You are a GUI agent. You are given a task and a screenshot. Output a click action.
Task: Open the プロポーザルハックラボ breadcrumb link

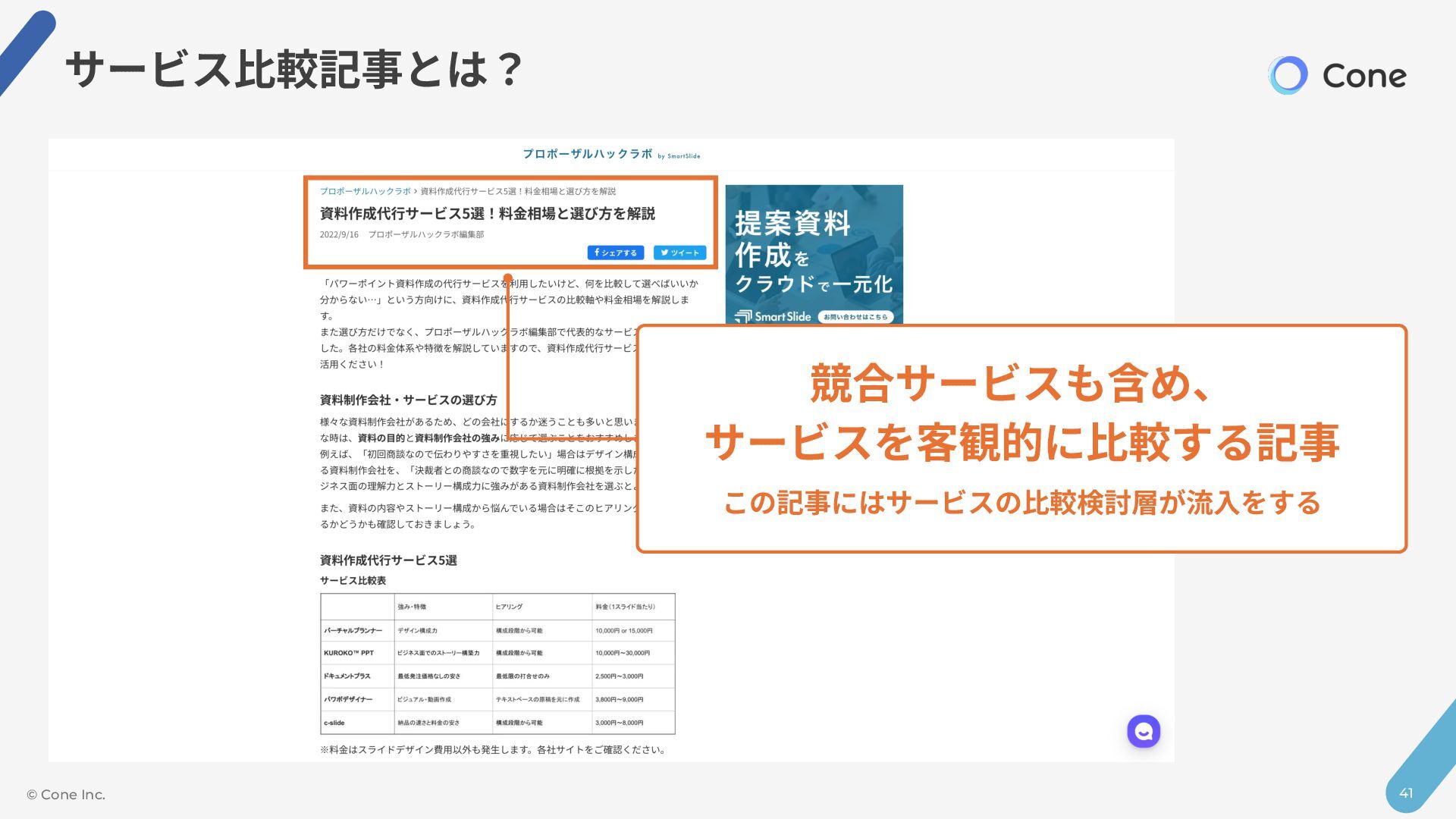click(x=365, y=191)
